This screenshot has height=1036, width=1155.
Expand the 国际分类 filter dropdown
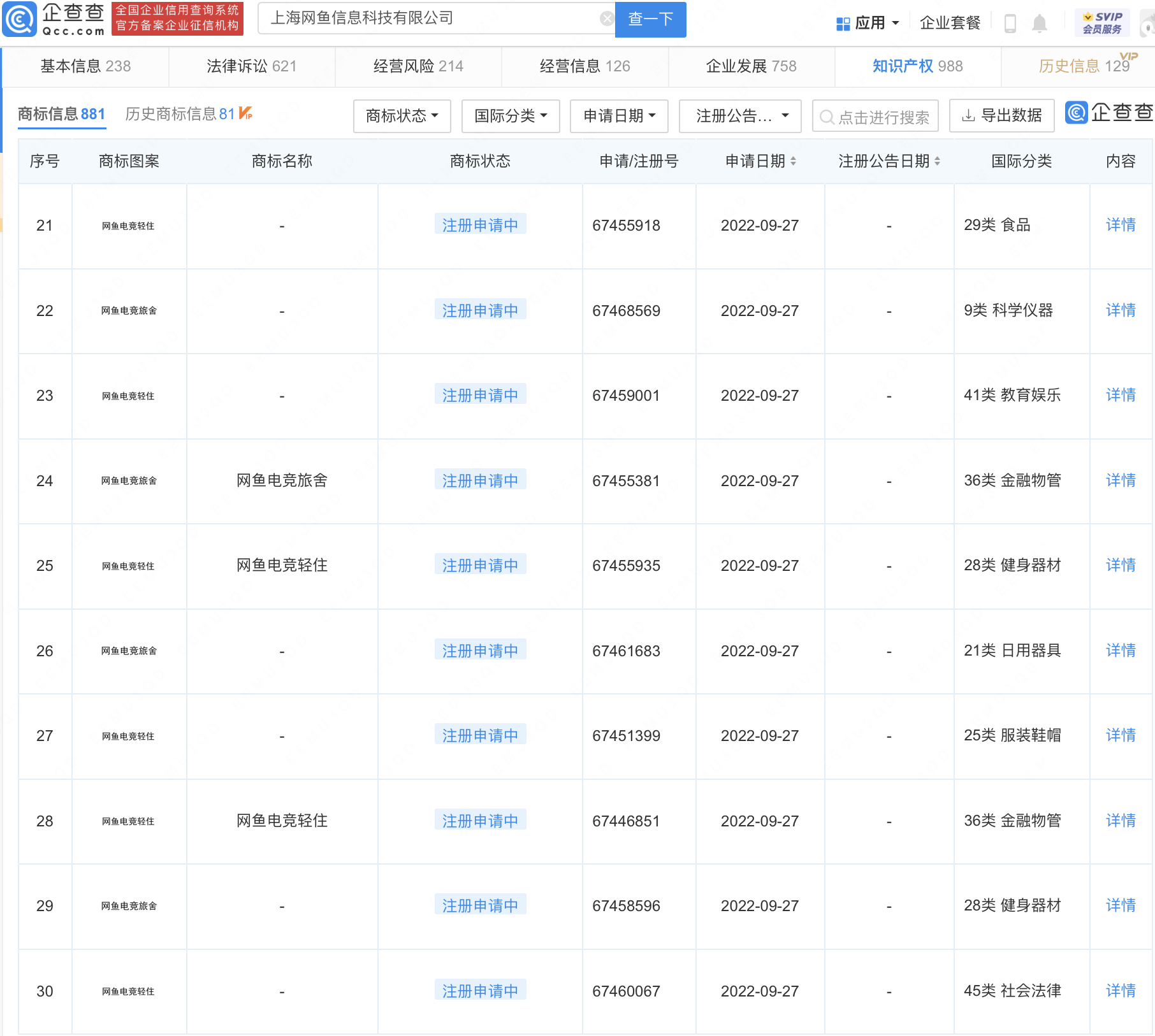[511, 116]
